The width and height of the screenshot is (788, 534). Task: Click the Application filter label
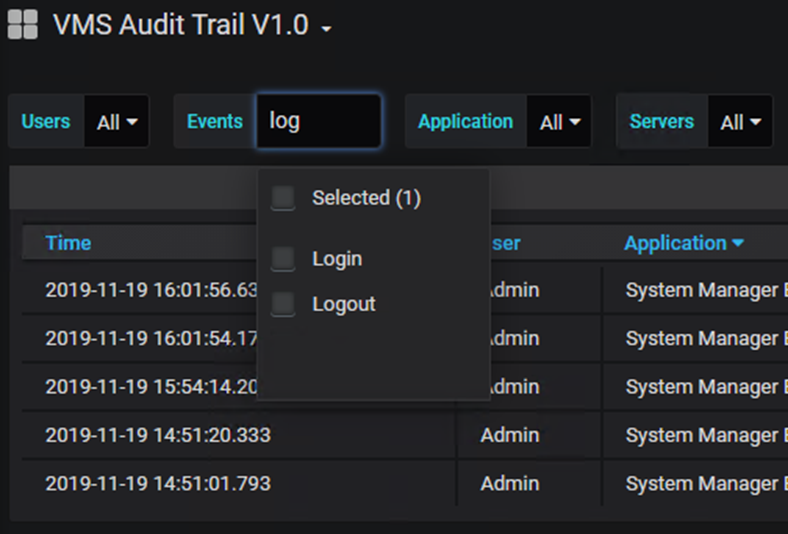465,121
